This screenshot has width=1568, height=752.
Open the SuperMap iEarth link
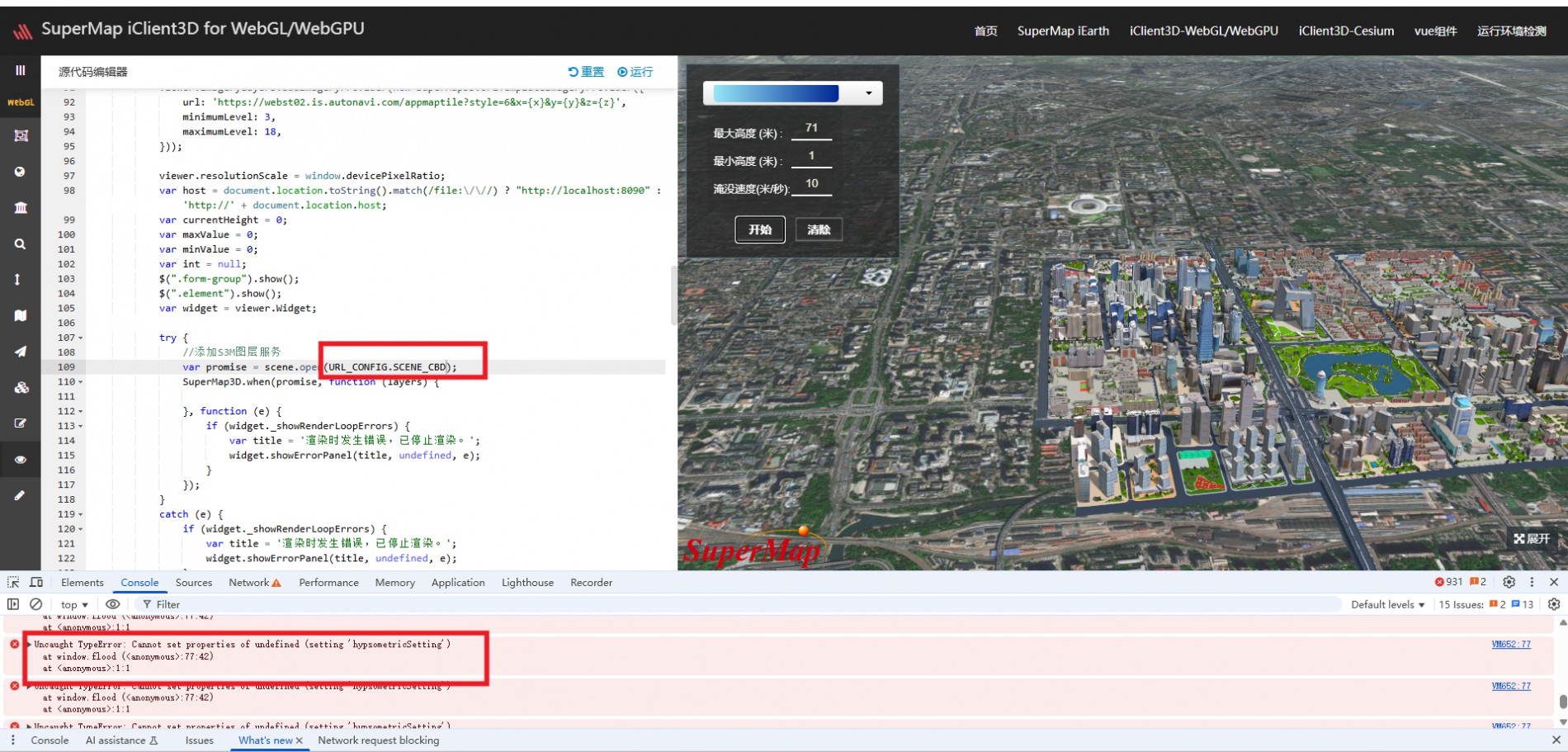(1063, 31)
